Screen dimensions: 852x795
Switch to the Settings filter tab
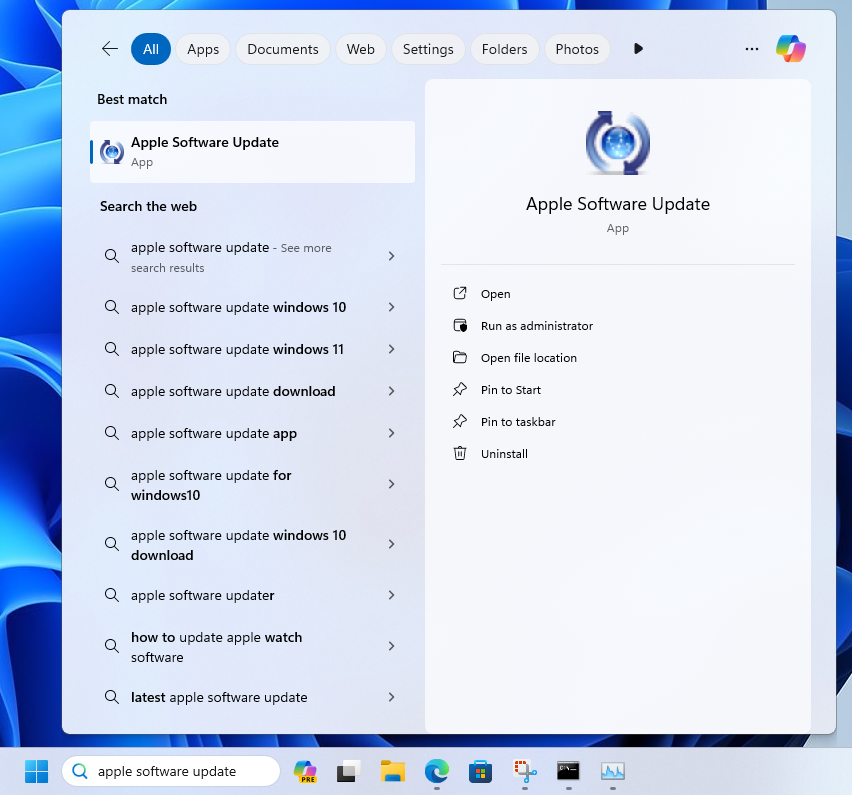428,49
